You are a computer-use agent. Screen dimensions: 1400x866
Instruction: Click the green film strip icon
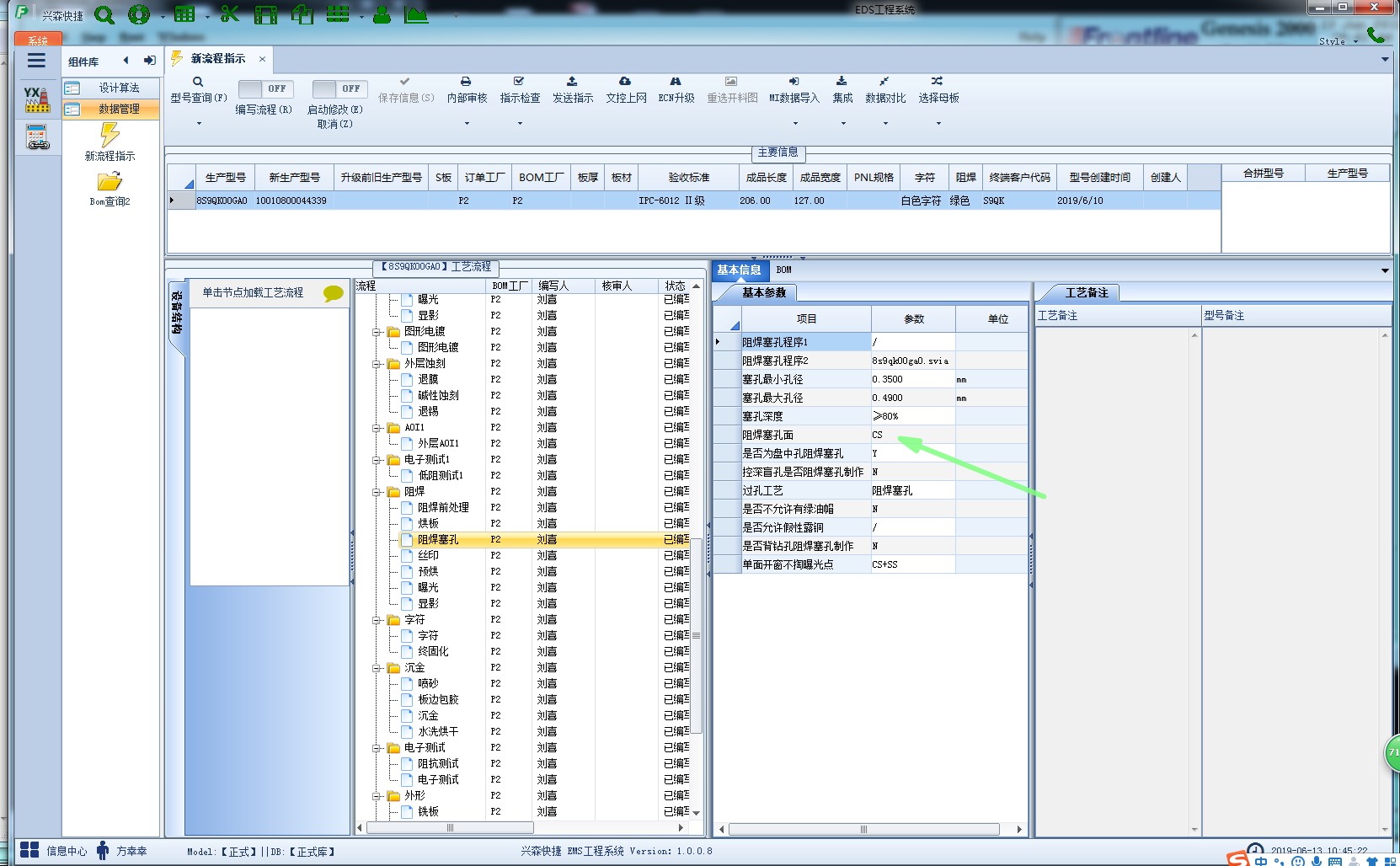point(265,14)
